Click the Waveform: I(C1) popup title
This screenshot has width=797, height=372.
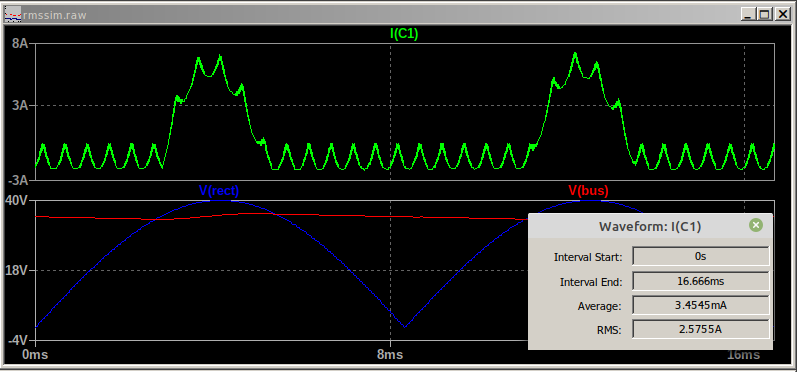pos(650,227)
